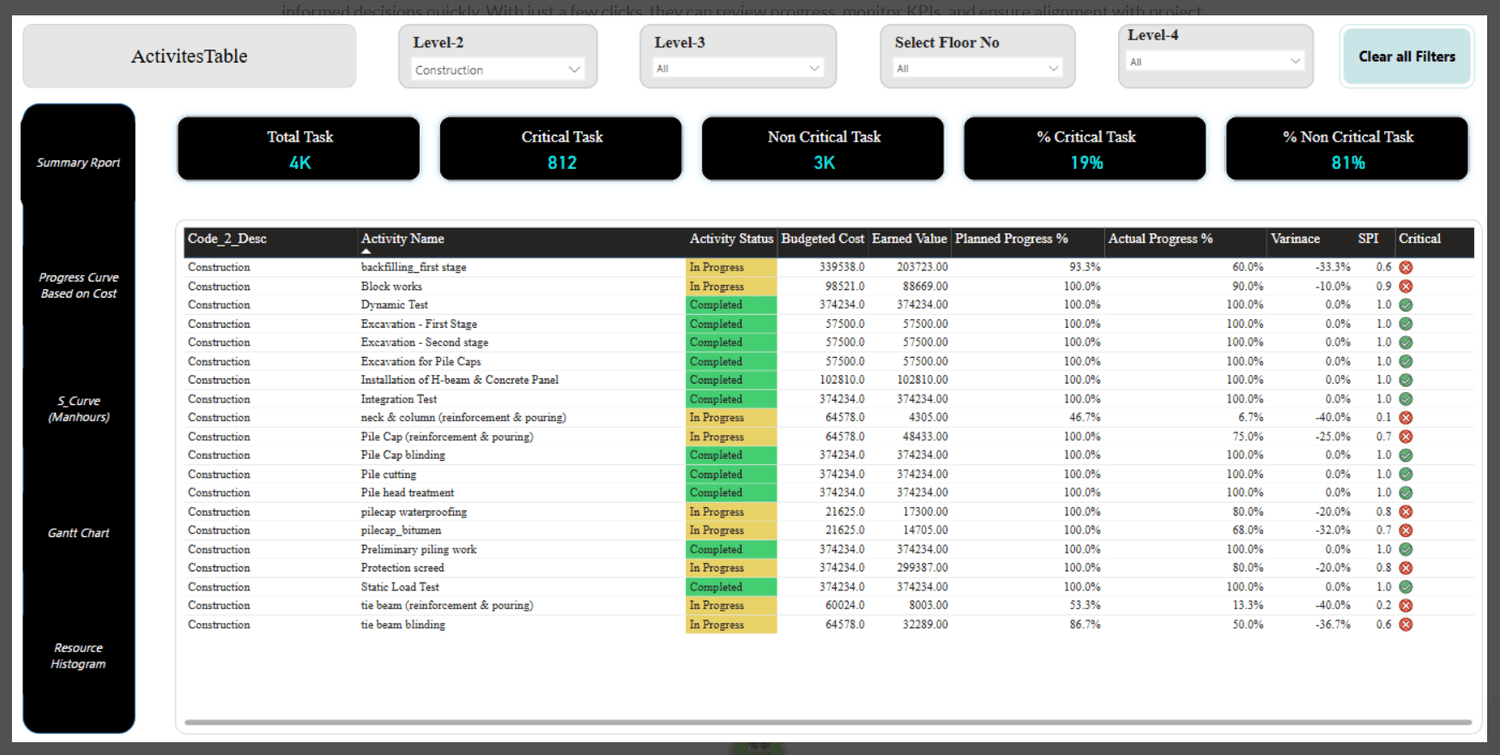Select the Critical Task 812 card

pos(561,149)
